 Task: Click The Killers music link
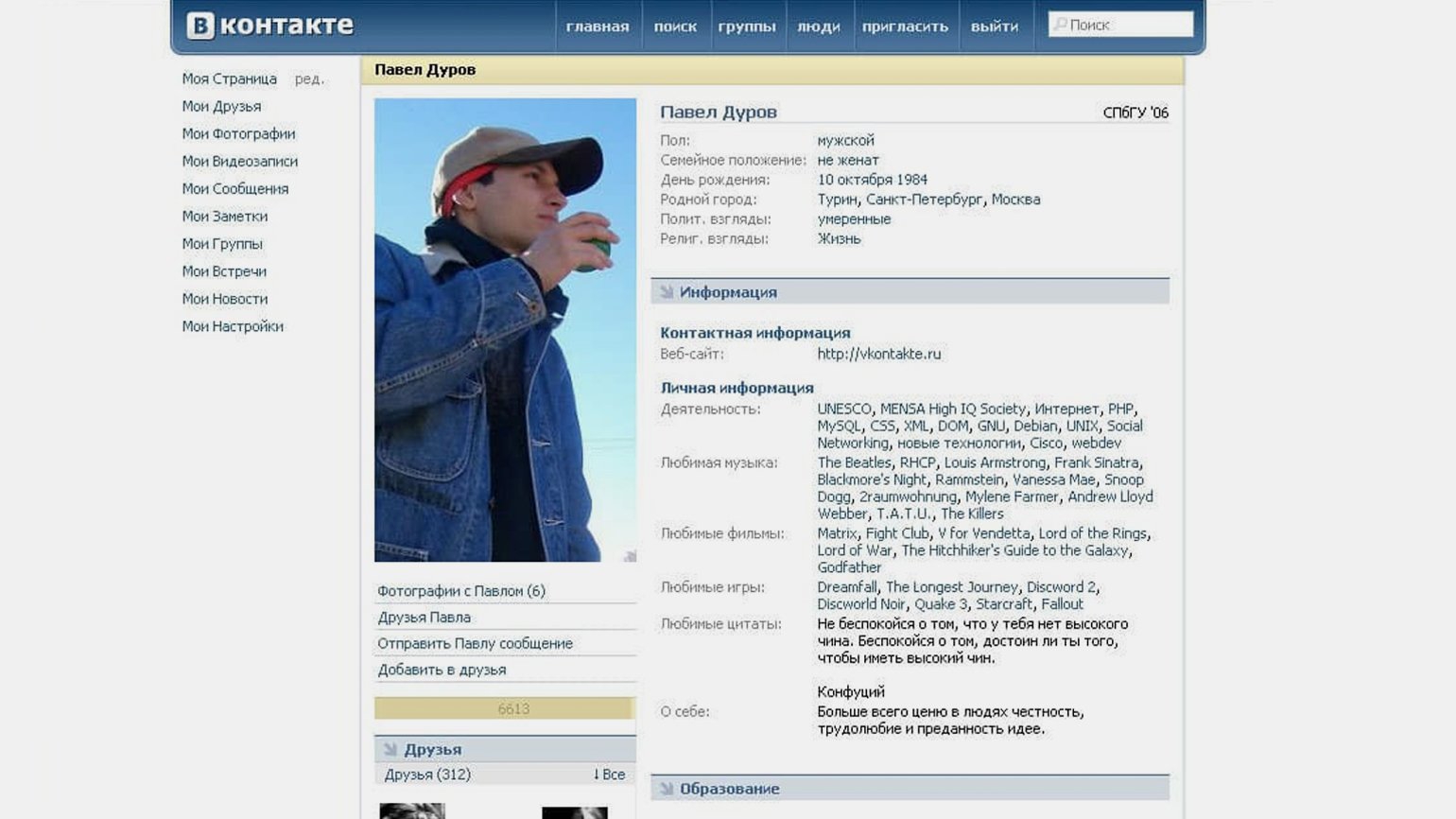(x=972, y=514)
